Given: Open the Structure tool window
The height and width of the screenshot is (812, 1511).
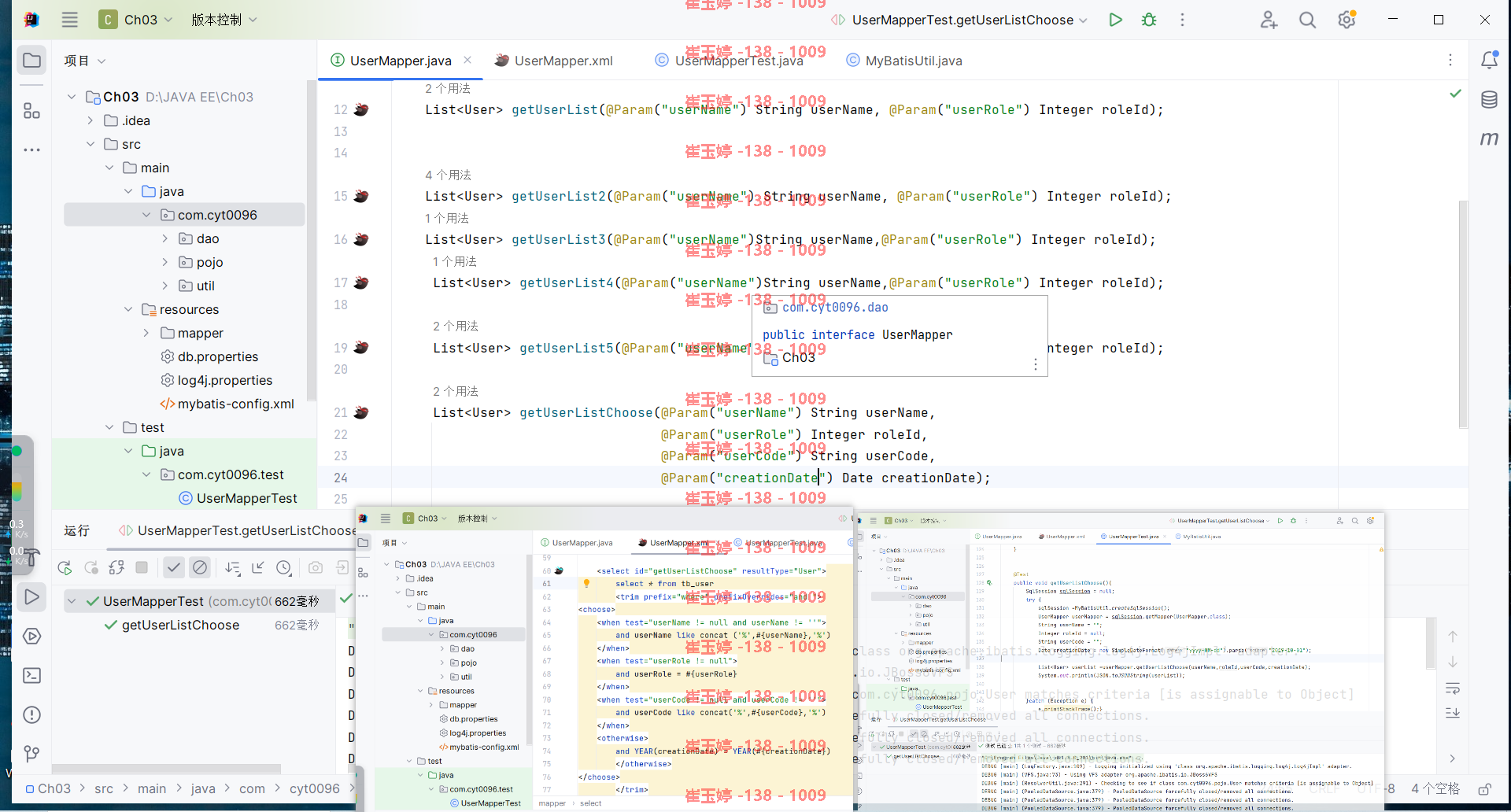Looking at the screenshot, I should point(32,111).
